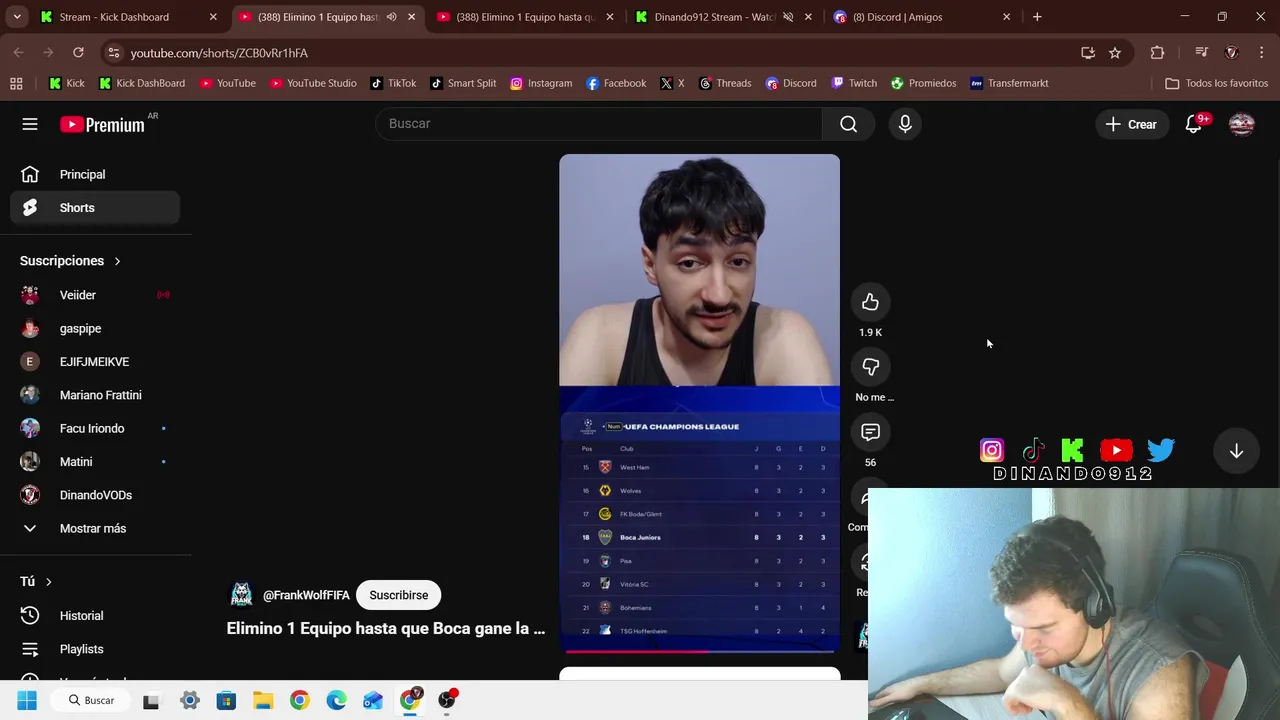Open Historial in the sidebar
Screen dimensions: 1280x720
tap(95, 616)
